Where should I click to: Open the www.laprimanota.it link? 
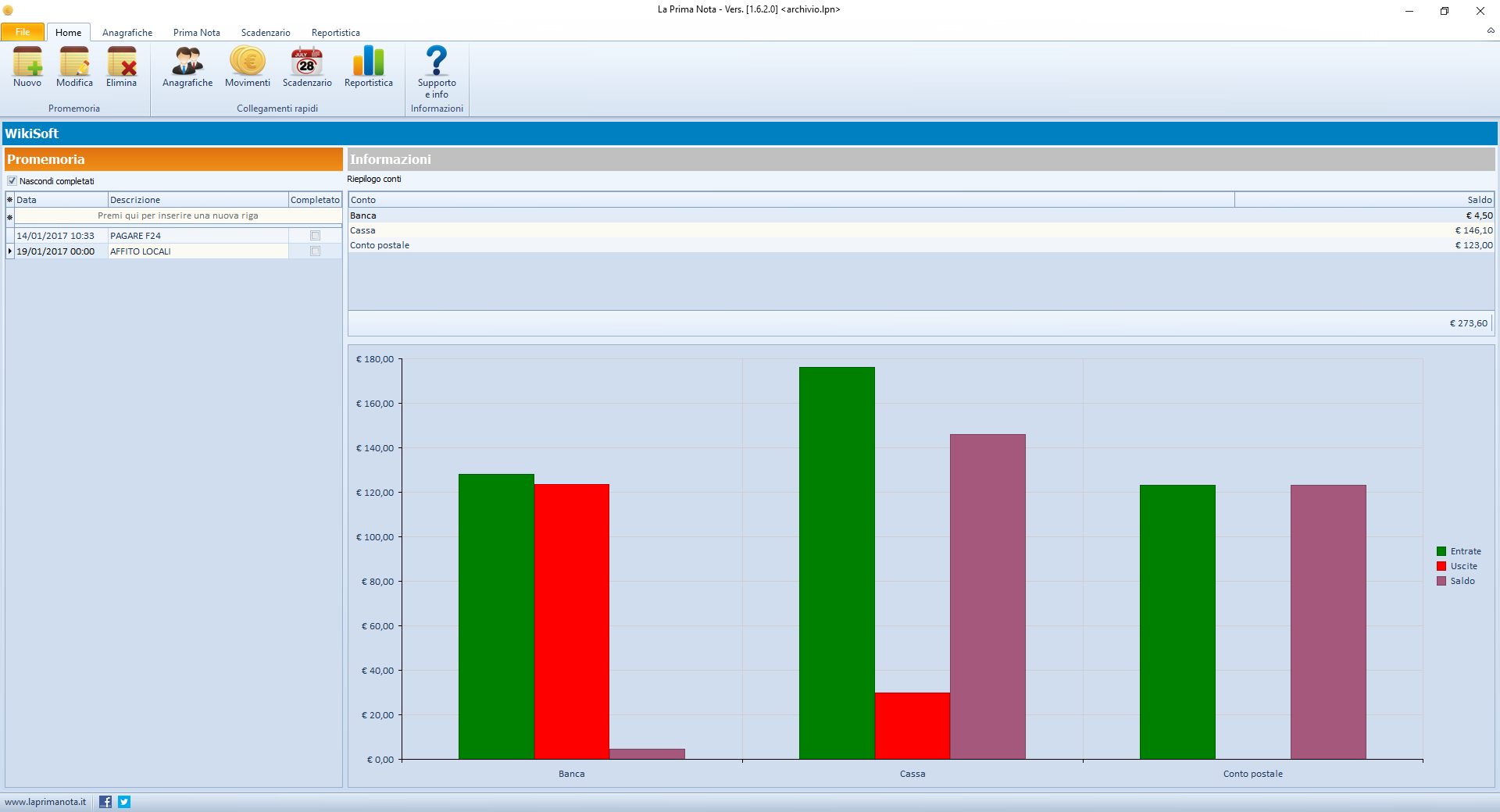point(45,802)
